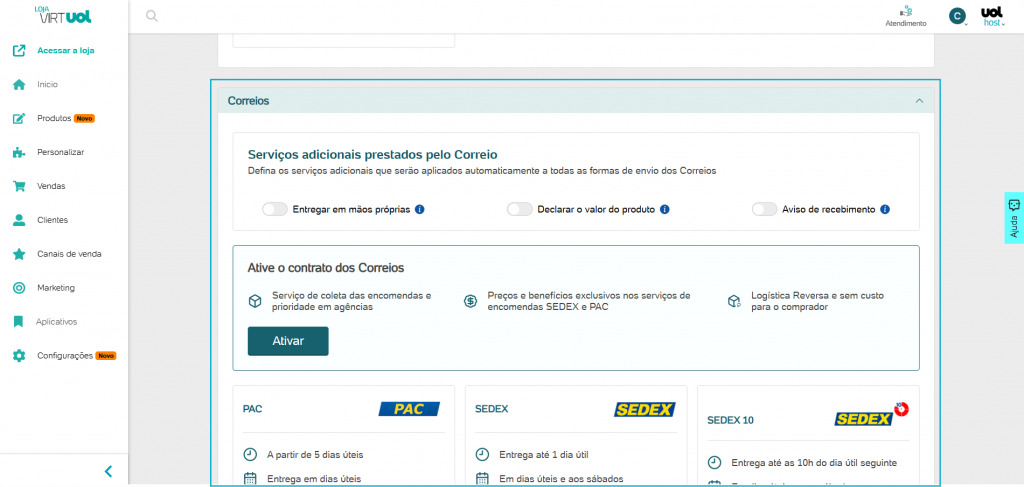Turn on Aviso de recebimento switch
The height and width of the screenshot is (487, 1024).
[764, 210]
